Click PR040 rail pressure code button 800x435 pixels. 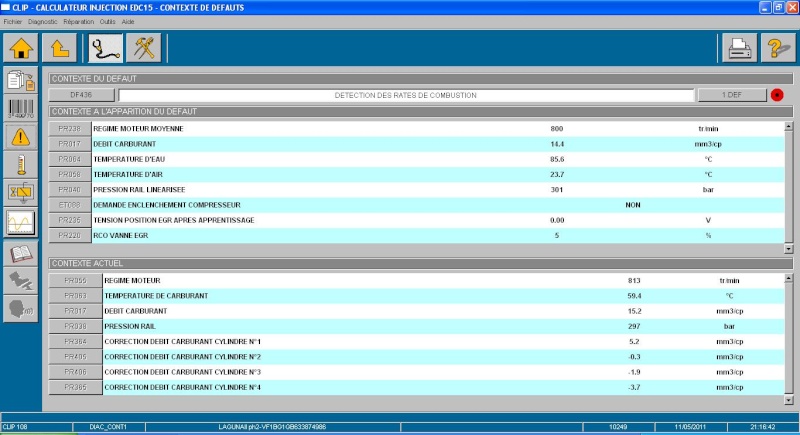(70, 190)
